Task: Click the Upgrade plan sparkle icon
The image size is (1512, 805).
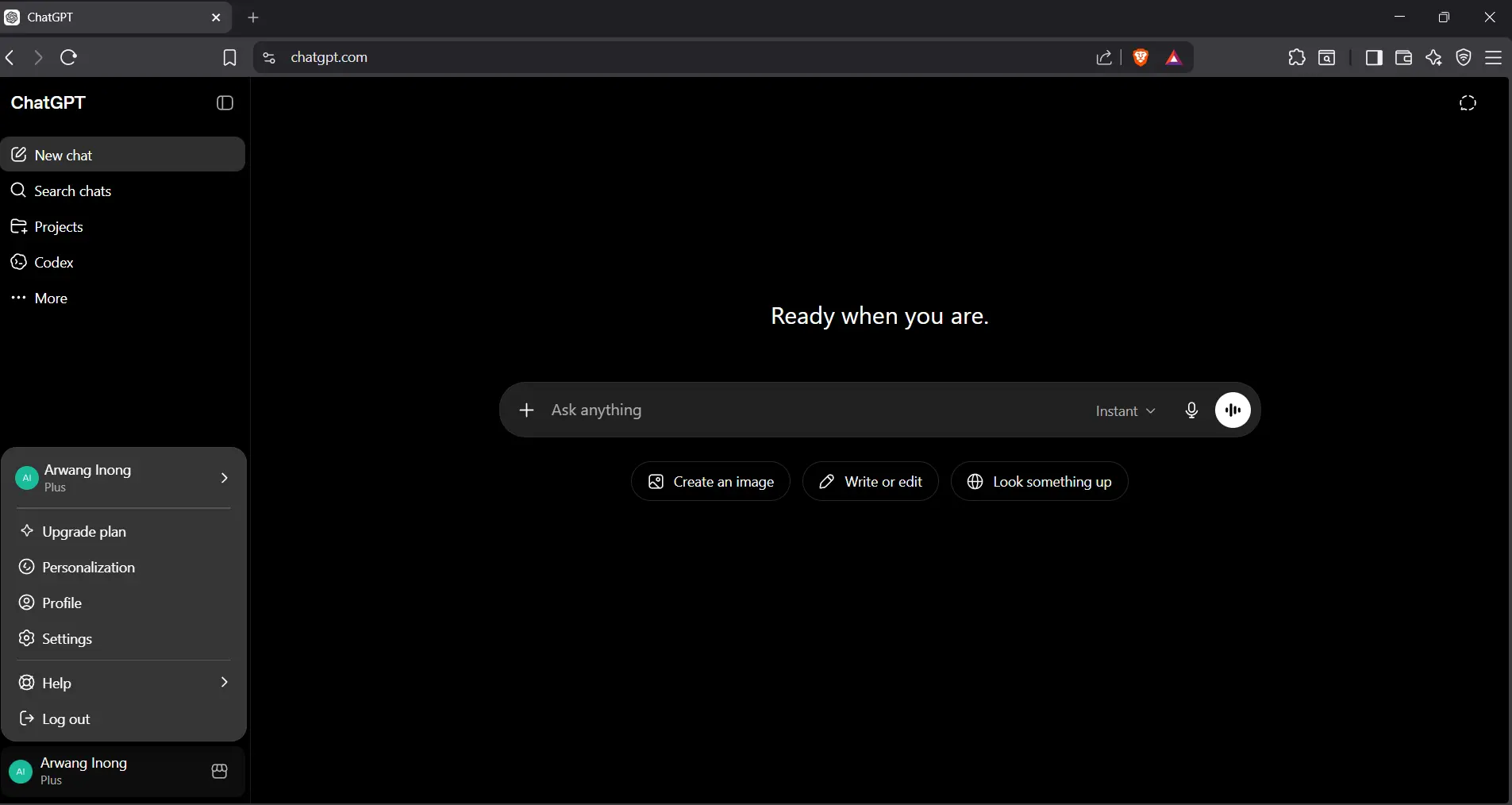Action: coord(27,531)
